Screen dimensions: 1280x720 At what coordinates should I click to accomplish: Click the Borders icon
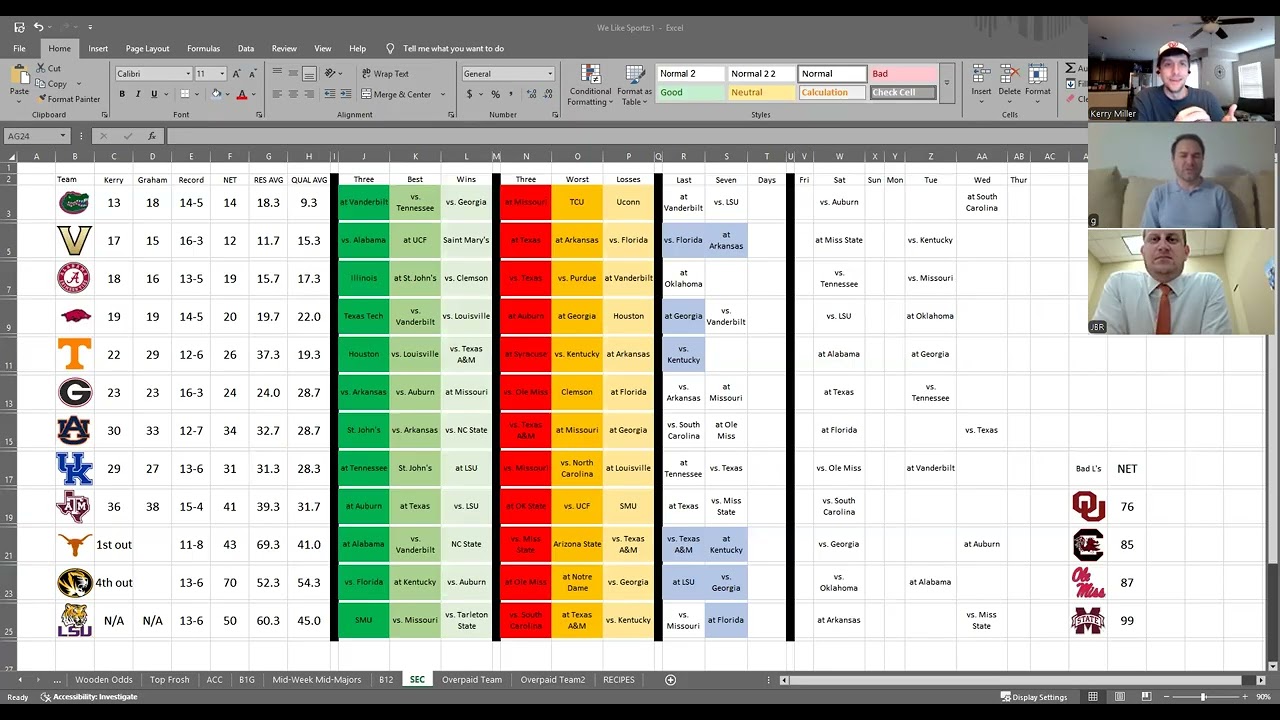click(x=184, y=94)
